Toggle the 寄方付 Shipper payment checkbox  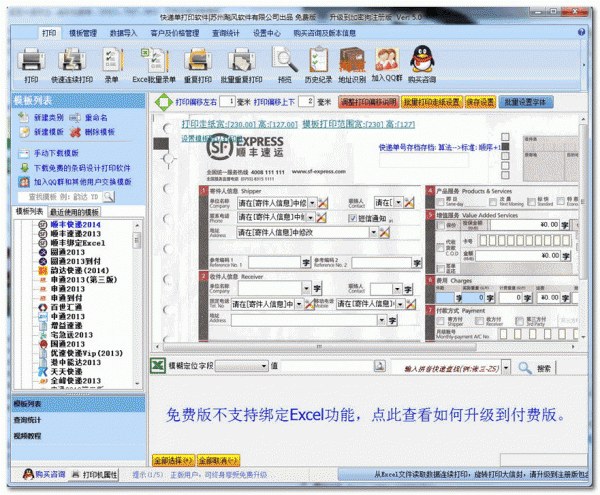(440, 321)
